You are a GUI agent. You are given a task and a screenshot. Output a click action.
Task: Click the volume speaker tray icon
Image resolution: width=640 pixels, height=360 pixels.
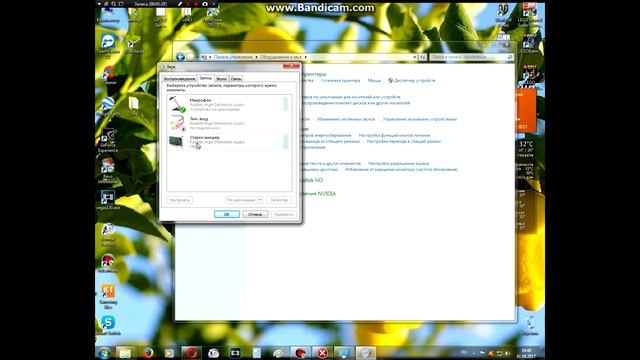[x=507, y=353]
